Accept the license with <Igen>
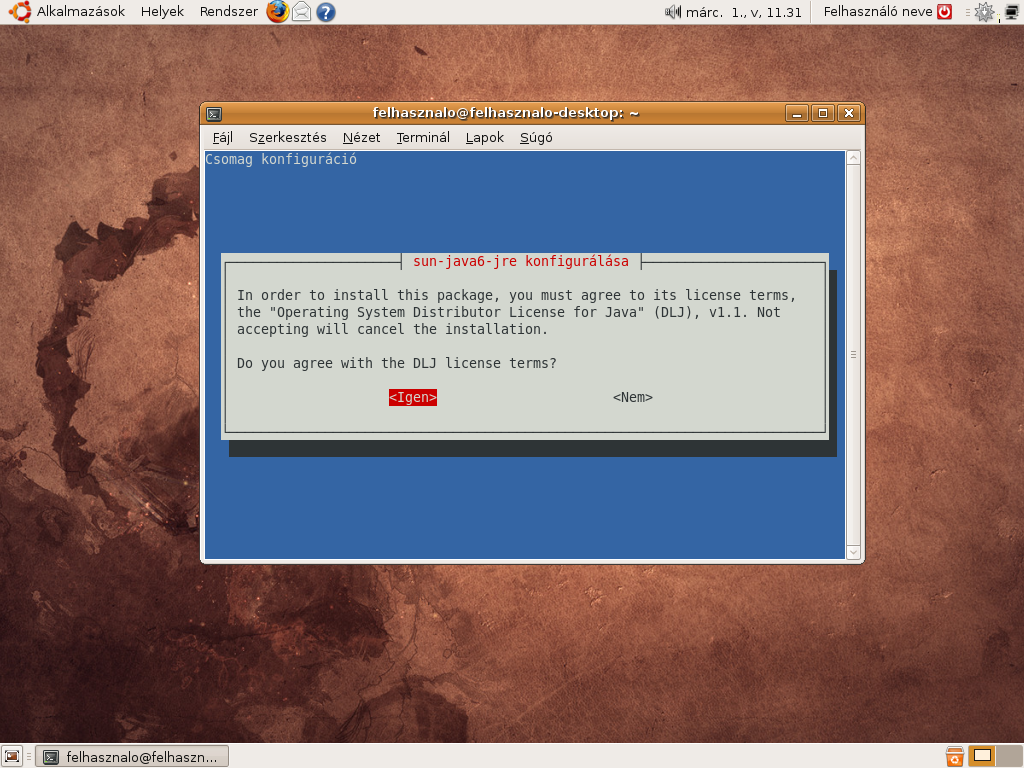The image size is (1024, 768). pos(413,398)
